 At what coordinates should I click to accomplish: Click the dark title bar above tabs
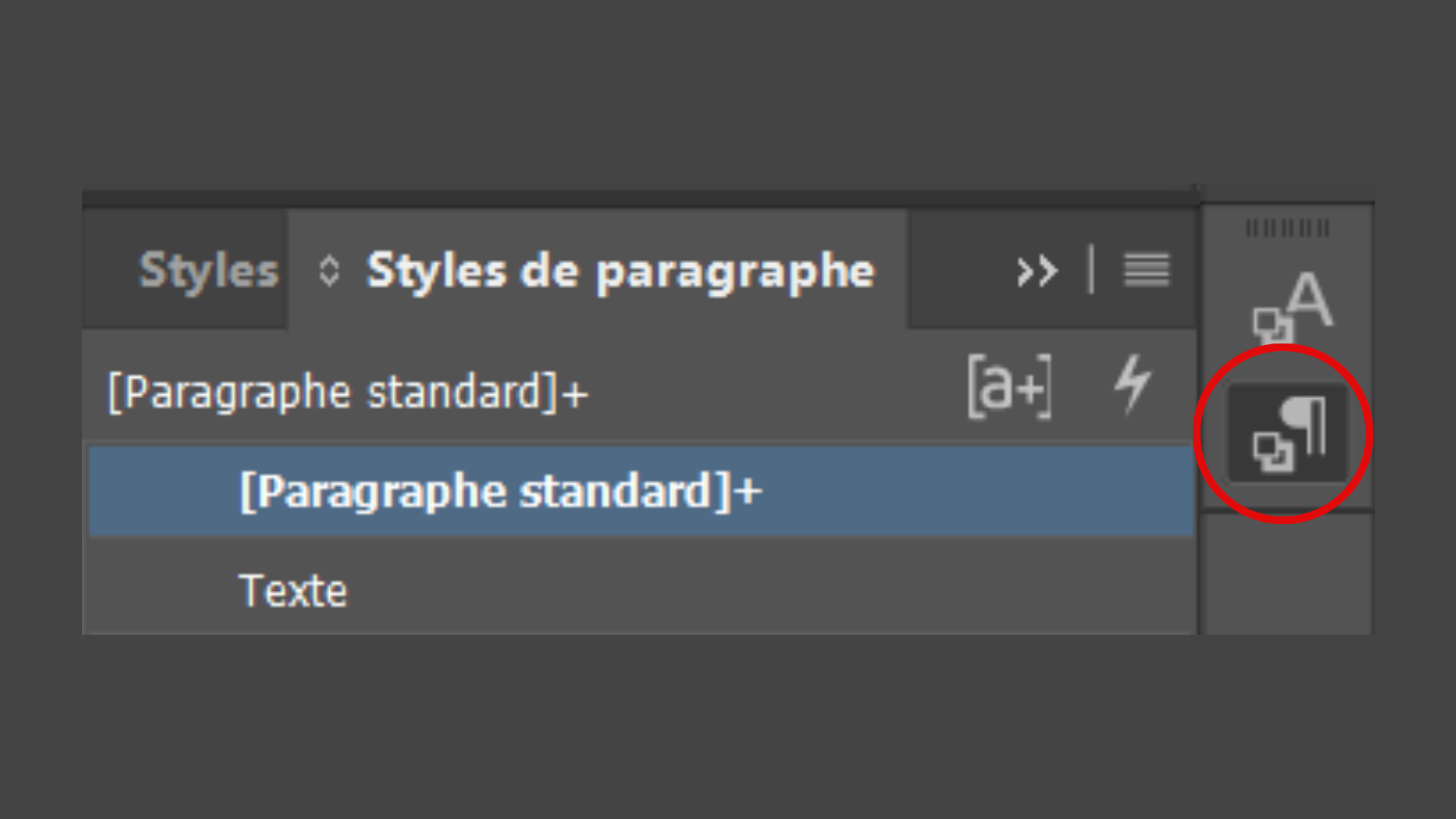[641, 199]
